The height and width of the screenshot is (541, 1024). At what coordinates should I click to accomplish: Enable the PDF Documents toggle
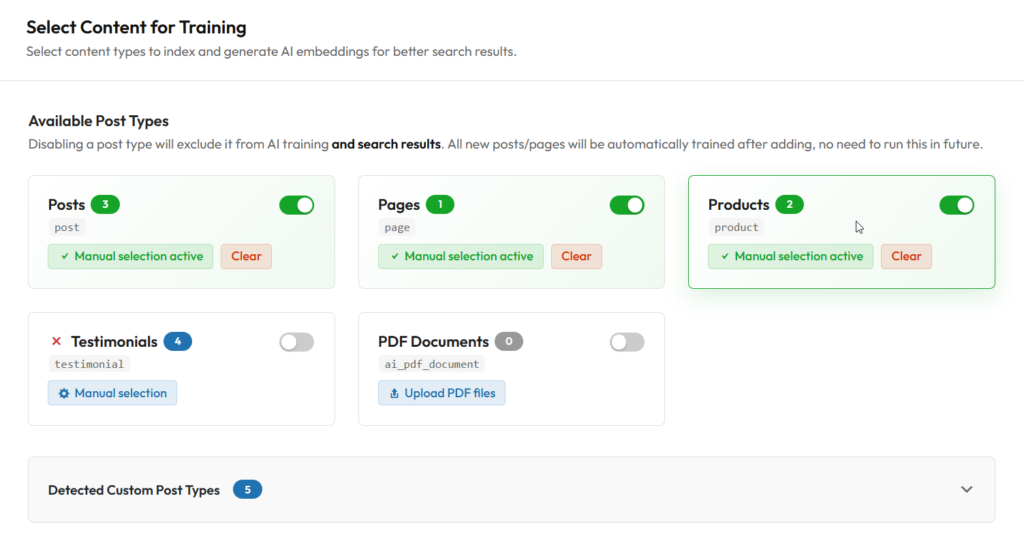(627, 342)
